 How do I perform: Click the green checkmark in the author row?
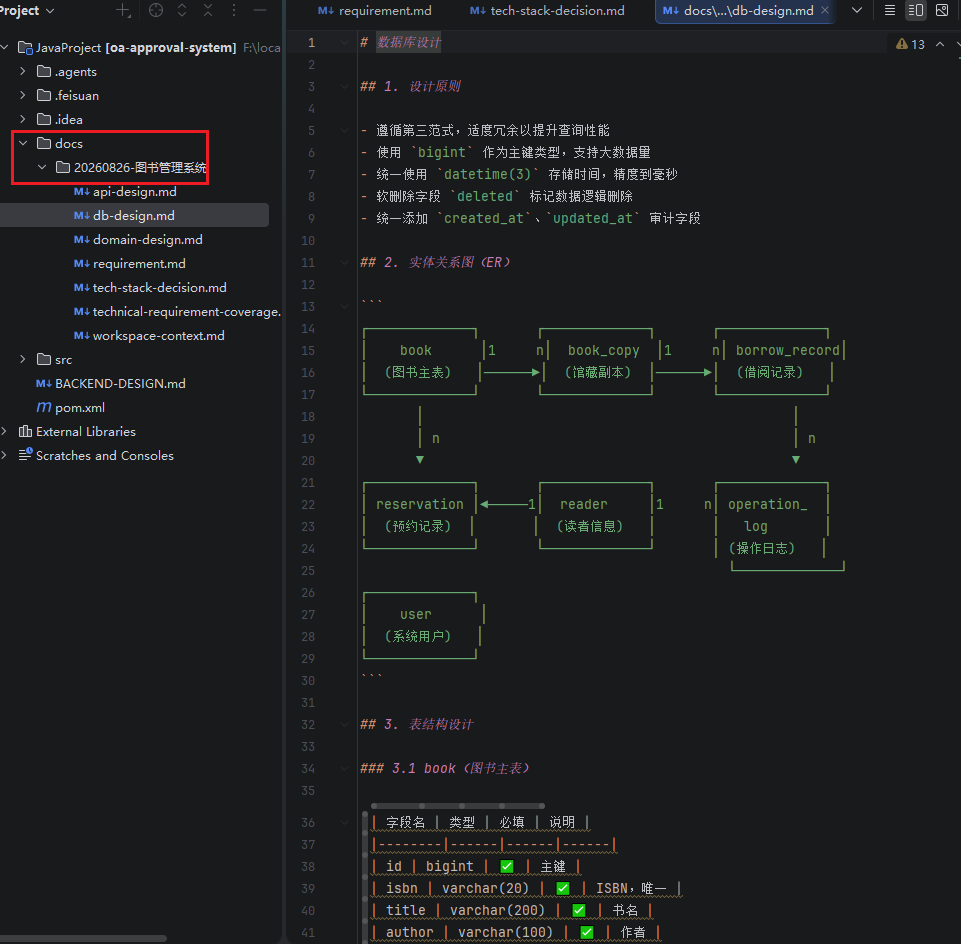point(587,932)
